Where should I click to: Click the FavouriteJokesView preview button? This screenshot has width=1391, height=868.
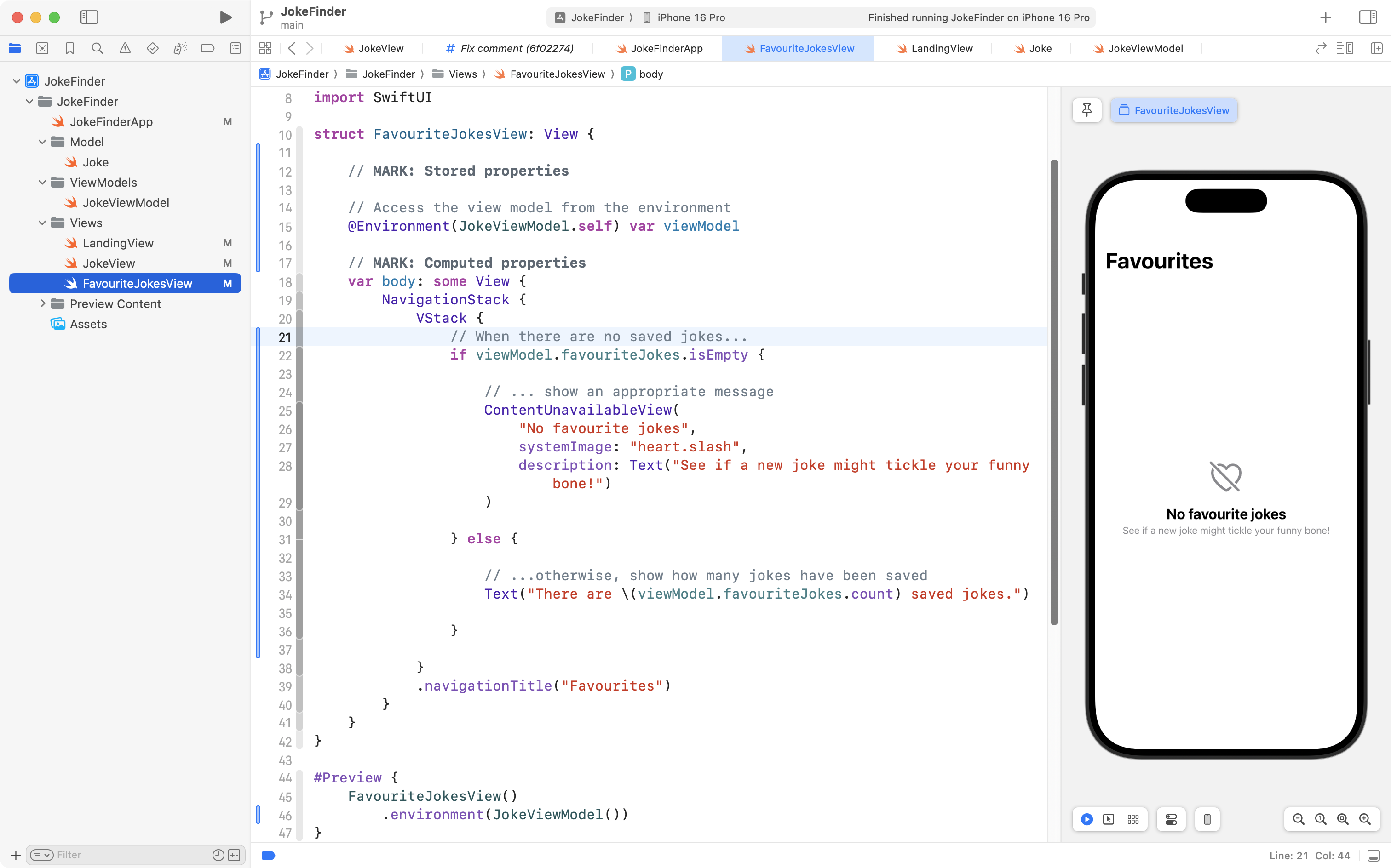coord(1173,110)
